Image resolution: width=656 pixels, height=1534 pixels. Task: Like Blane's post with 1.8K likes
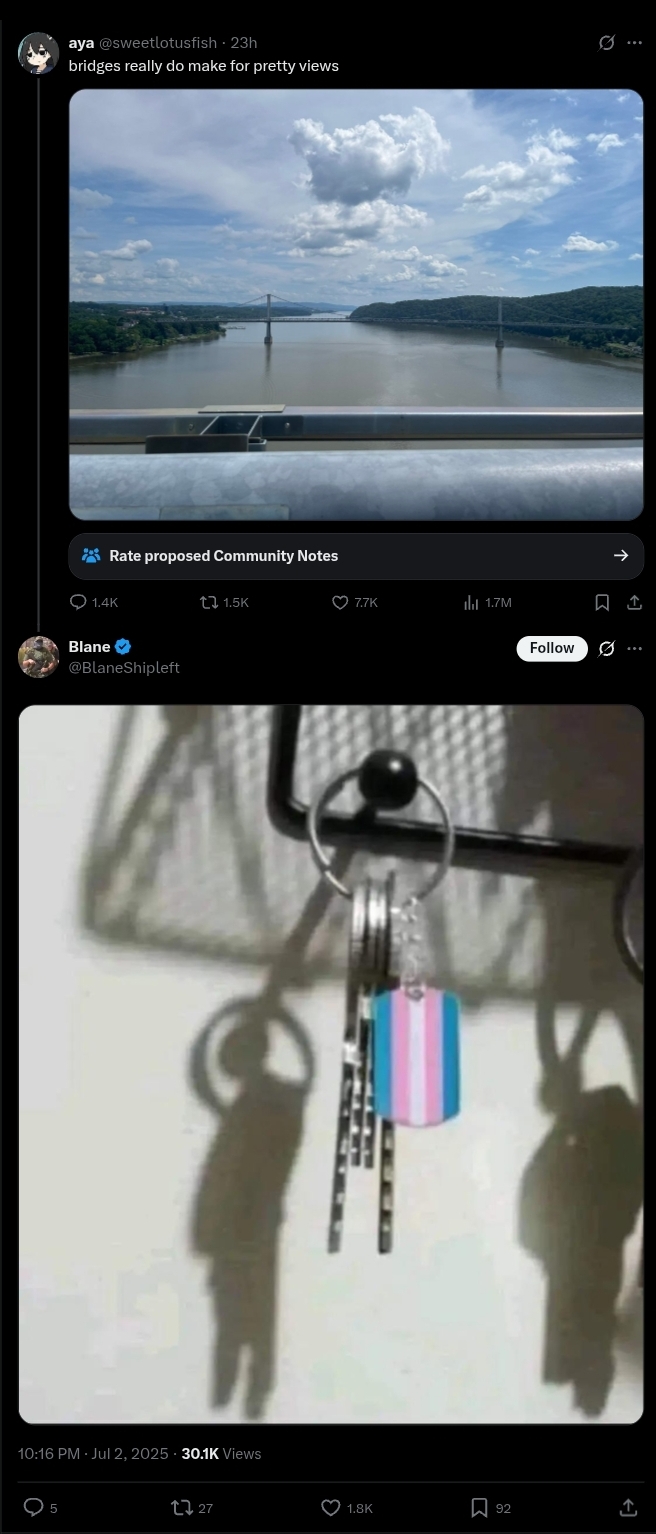[331, 1508]
